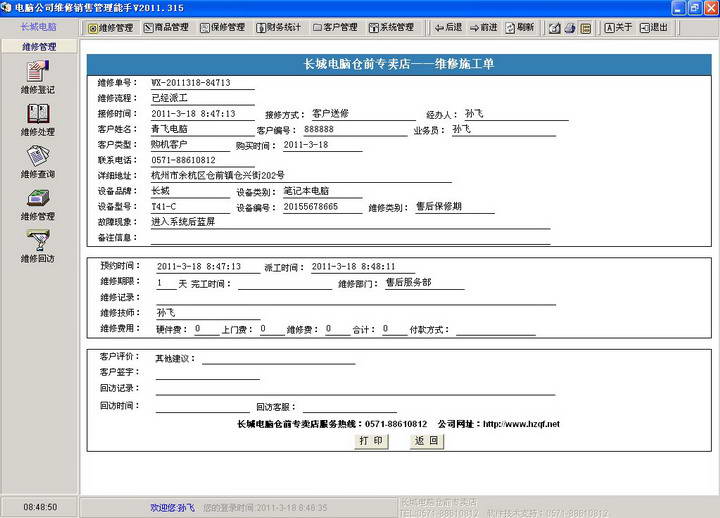Click 退出 (exit) in the toolbar

[654, 28]
